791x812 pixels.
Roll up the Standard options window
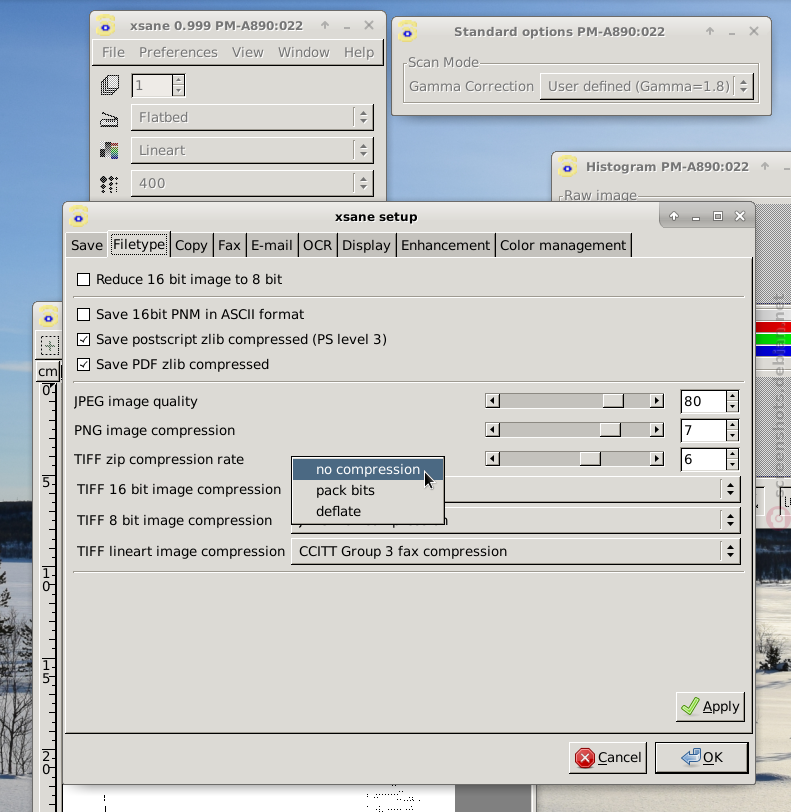710,32
